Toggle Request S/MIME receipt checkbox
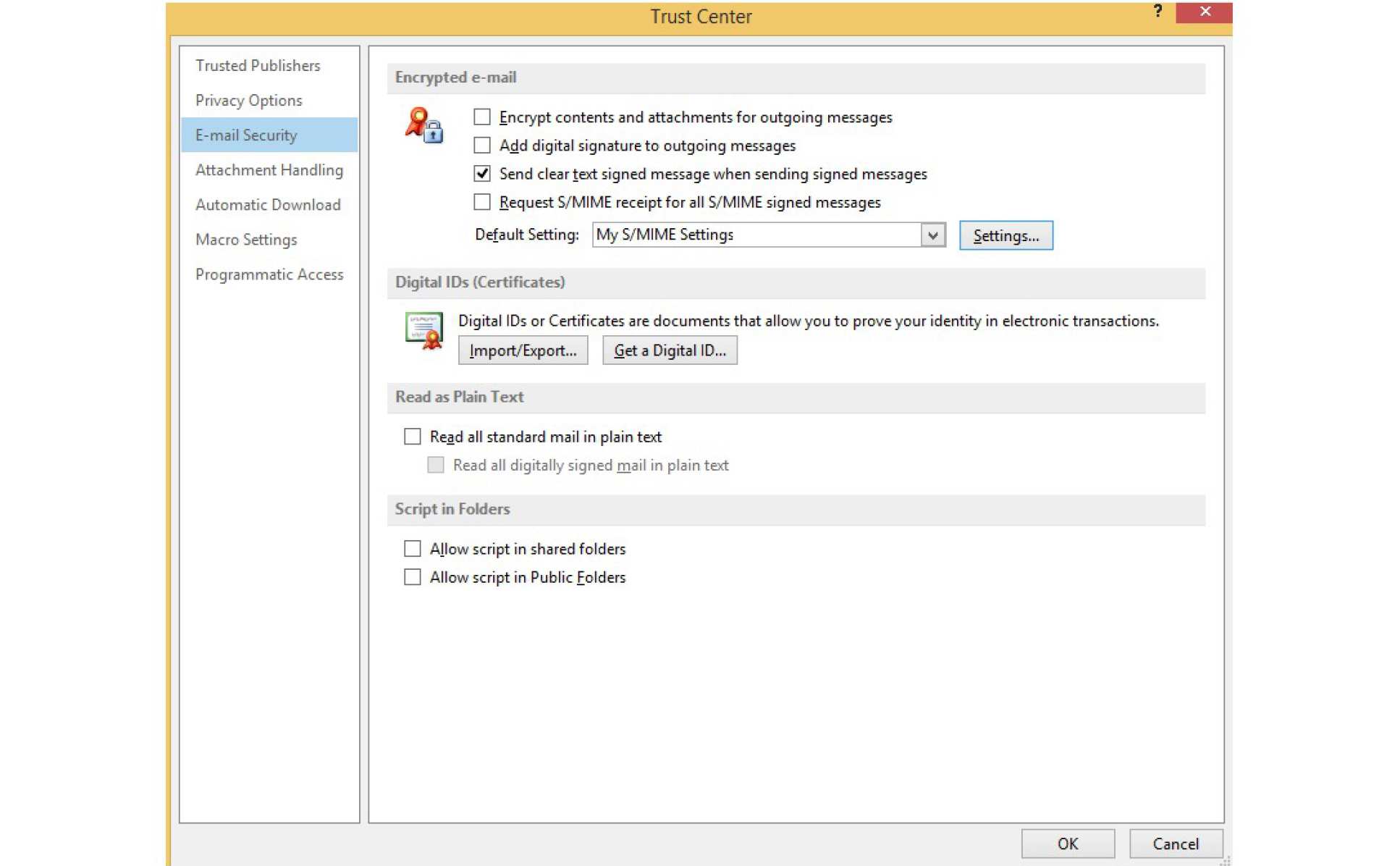The height and width of the screenshot is (866, 1400). [x=482, y=202]
